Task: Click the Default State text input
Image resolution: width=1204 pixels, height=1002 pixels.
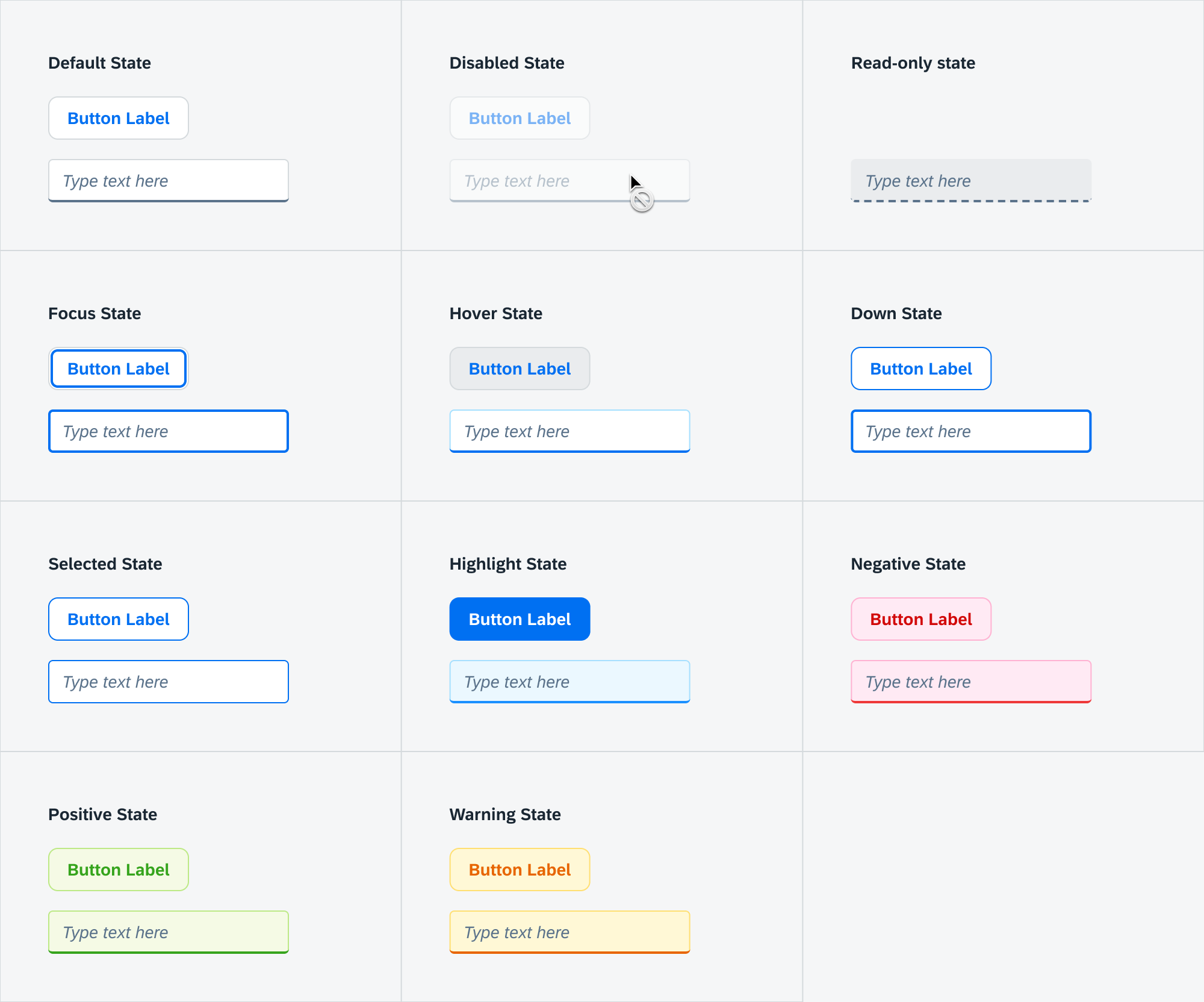Action: (x=169, y=181)
